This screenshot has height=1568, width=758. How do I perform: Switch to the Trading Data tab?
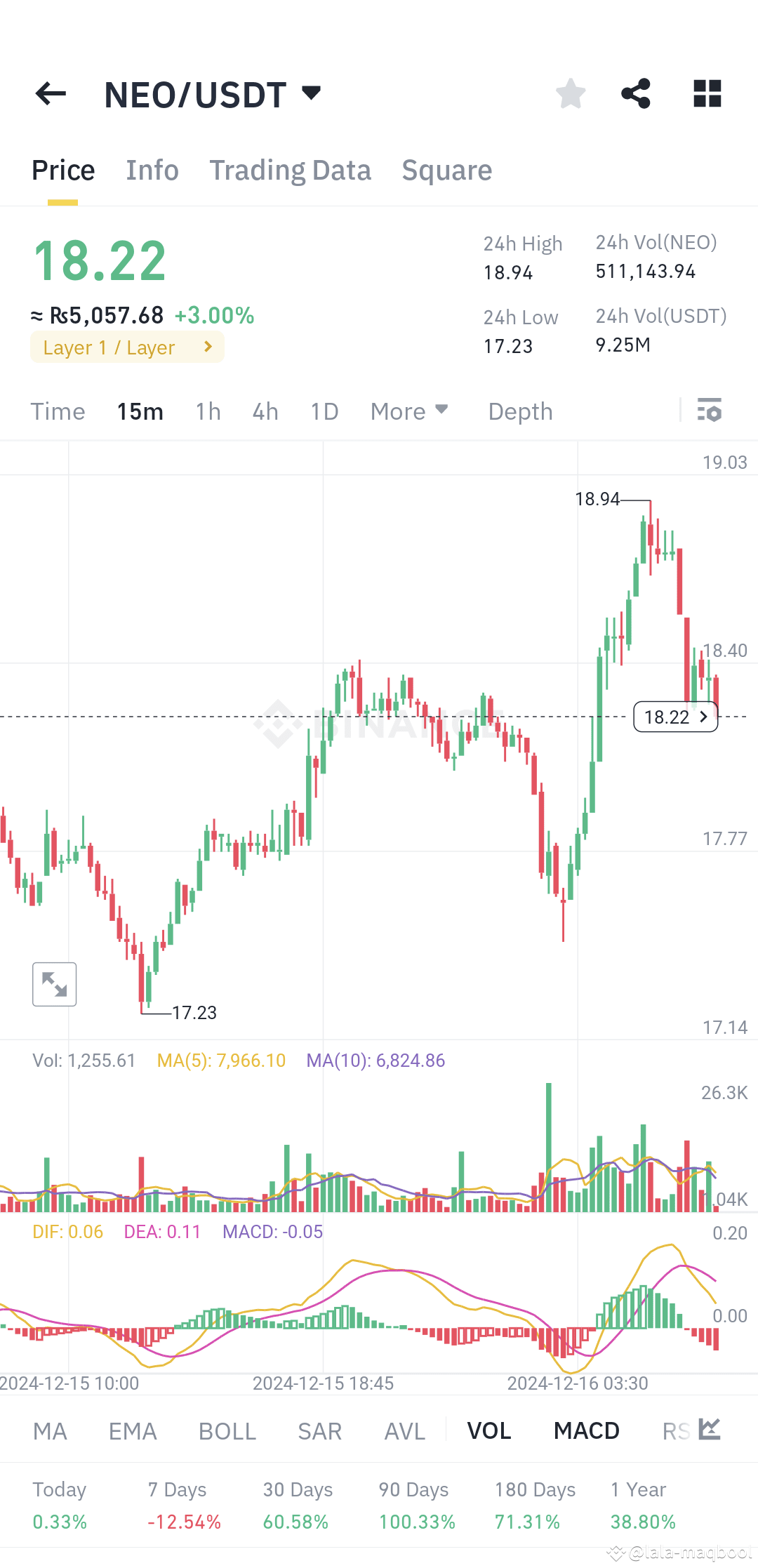[290, 170]
